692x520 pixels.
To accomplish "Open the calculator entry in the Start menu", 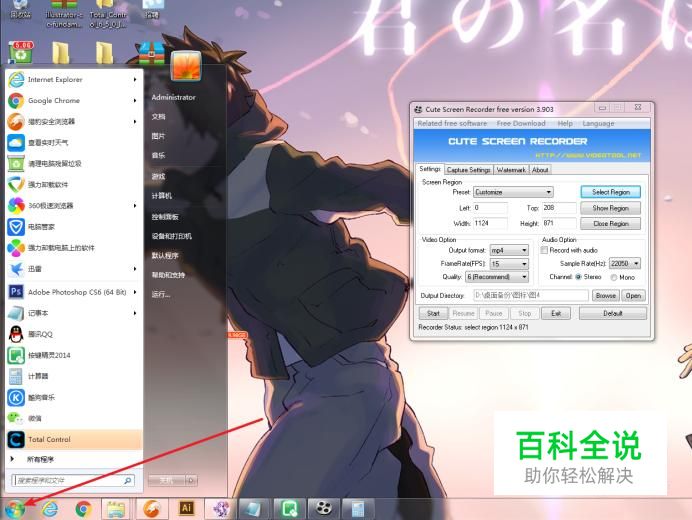I will (x=73, y=376).
